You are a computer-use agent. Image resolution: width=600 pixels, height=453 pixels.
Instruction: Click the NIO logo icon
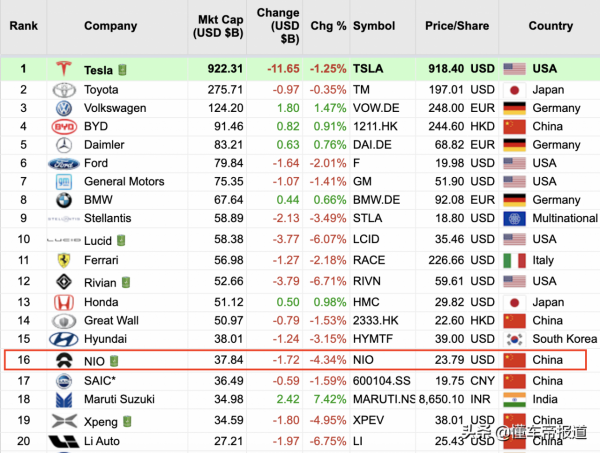(64, 360)
